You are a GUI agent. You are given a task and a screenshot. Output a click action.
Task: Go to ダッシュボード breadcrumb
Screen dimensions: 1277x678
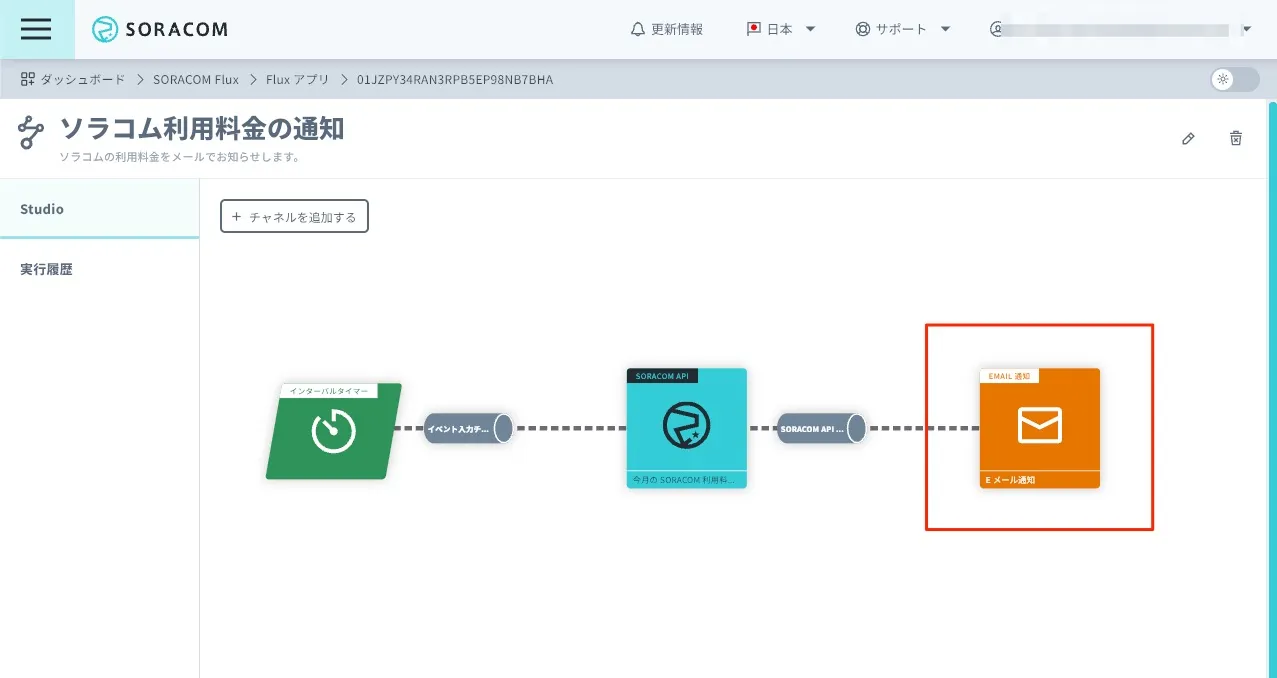pyautogui.click(x=83, y=79)
